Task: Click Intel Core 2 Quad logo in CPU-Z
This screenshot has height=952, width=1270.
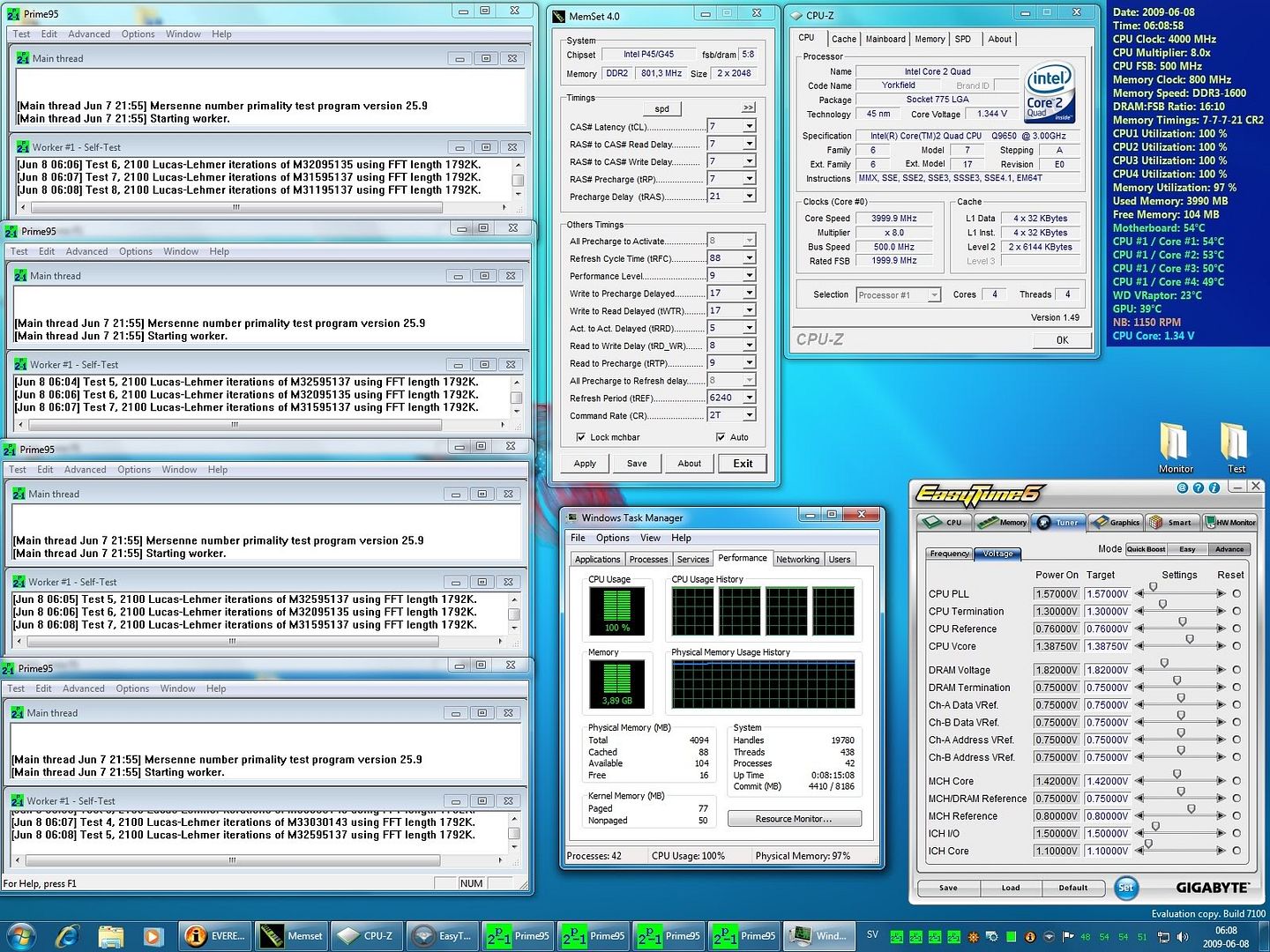Action: coord(1048,93)
